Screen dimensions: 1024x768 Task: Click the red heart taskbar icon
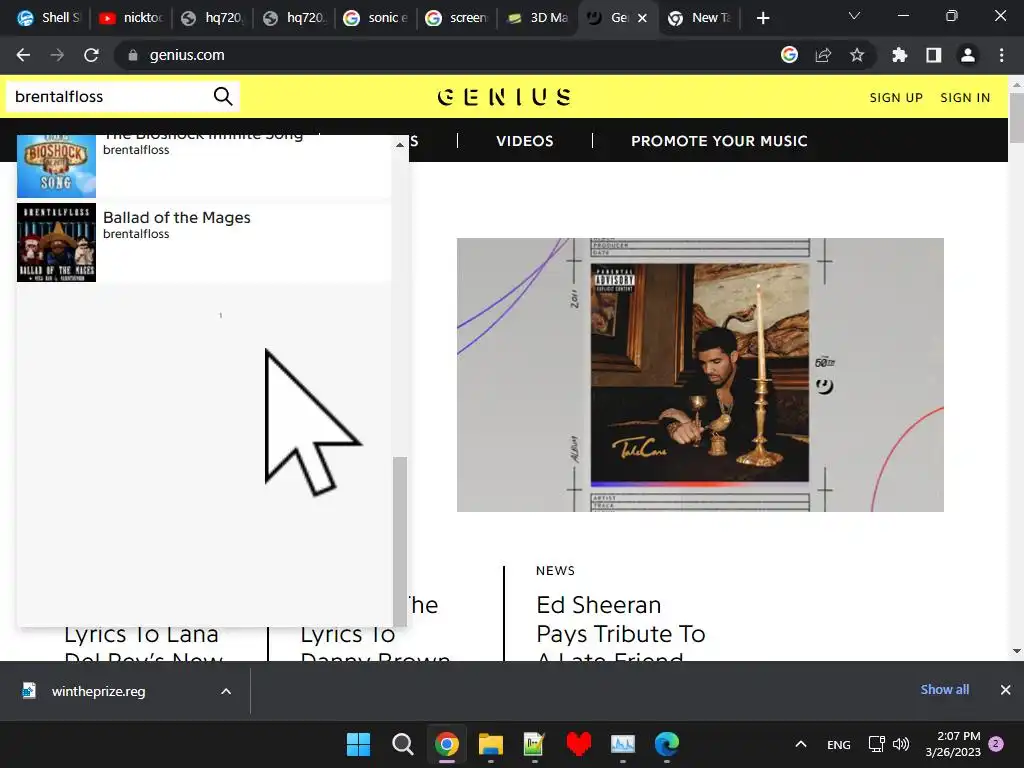tap(579, 744)
